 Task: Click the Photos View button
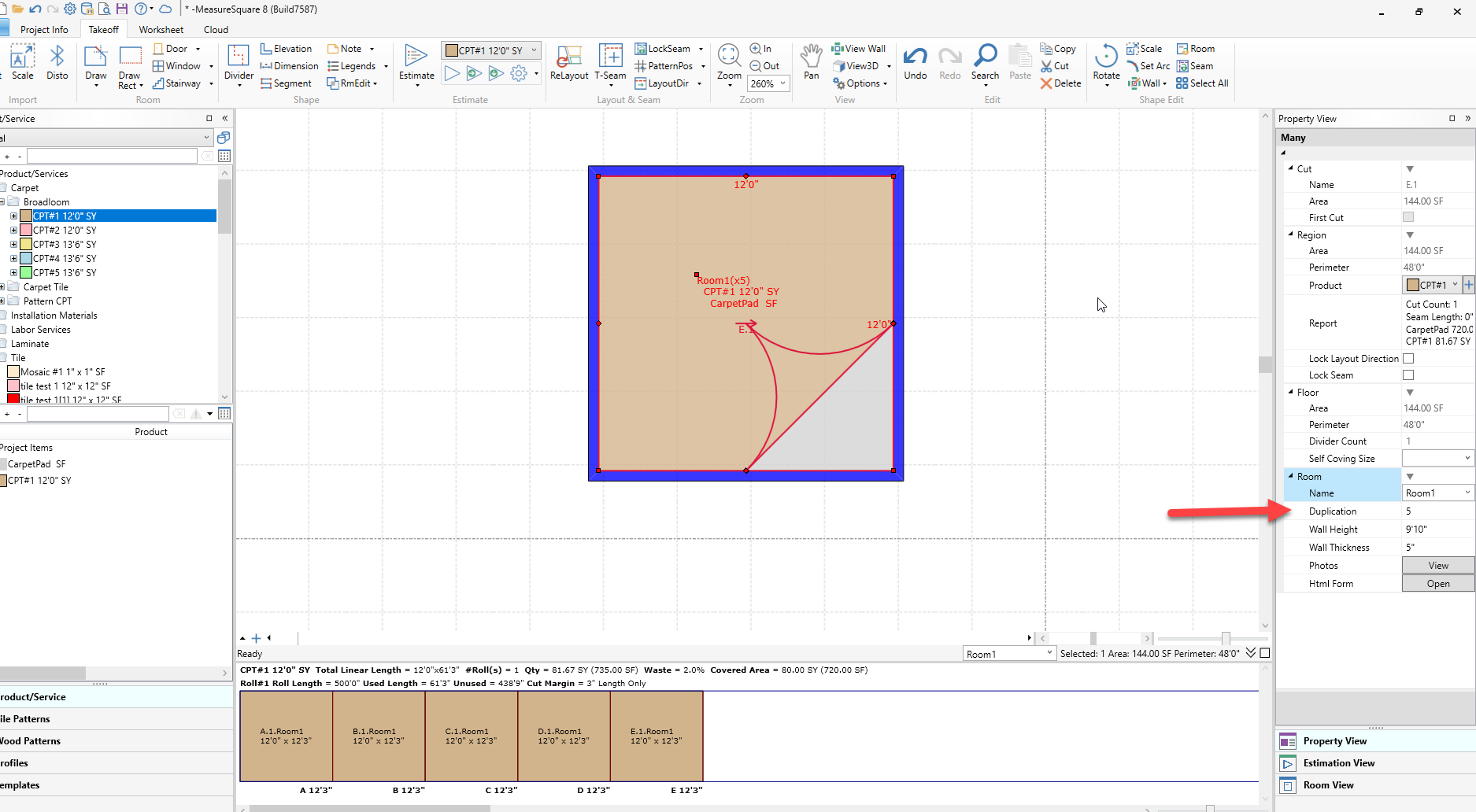(x=1437, y=566)
